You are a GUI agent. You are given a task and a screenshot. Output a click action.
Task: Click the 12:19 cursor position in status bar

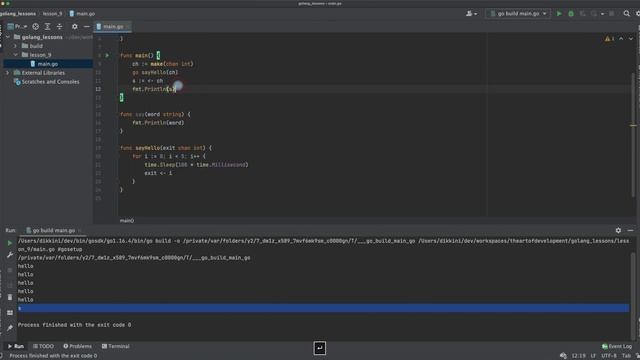[578, 356]
